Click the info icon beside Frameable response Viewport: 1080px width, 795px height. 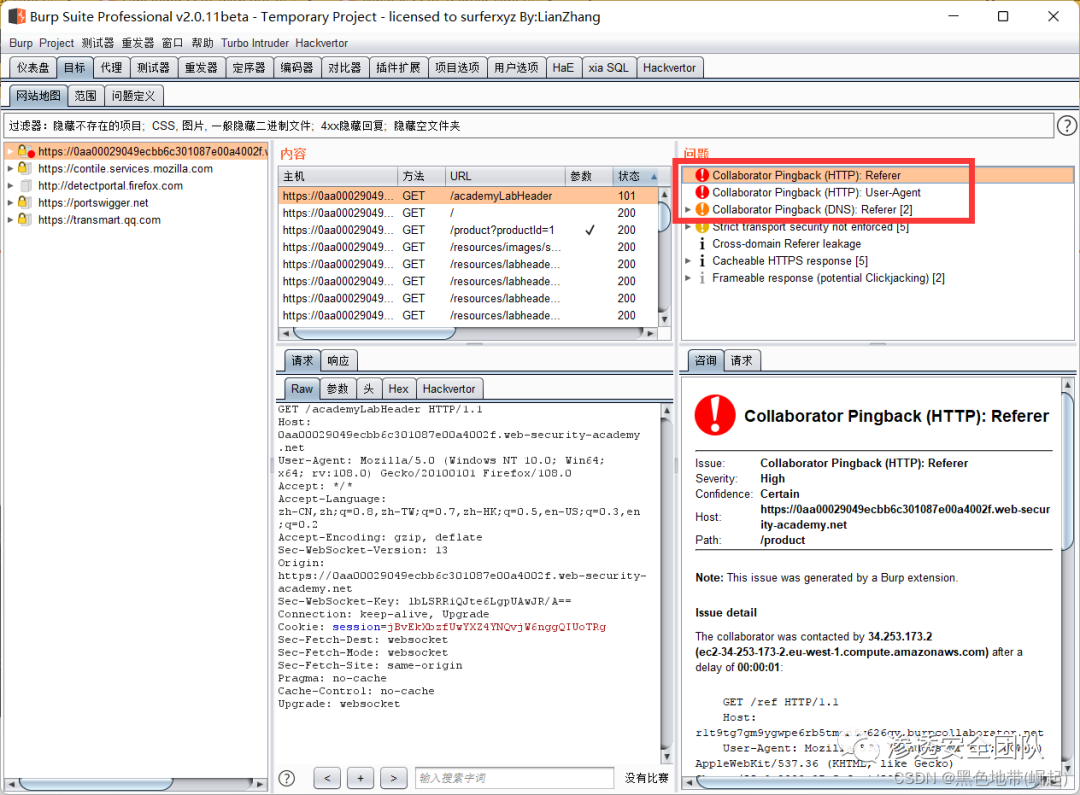click(702, 278)
